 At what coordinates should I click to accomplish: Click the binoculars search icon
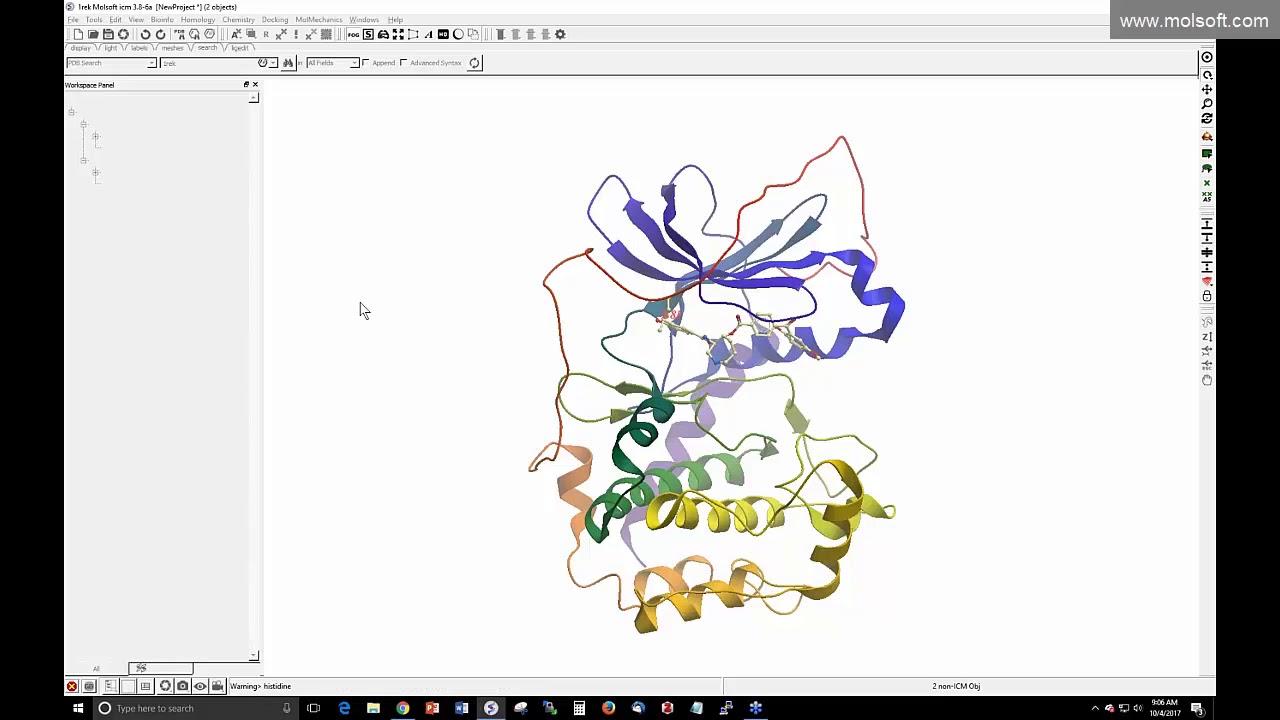coord(288,63)
